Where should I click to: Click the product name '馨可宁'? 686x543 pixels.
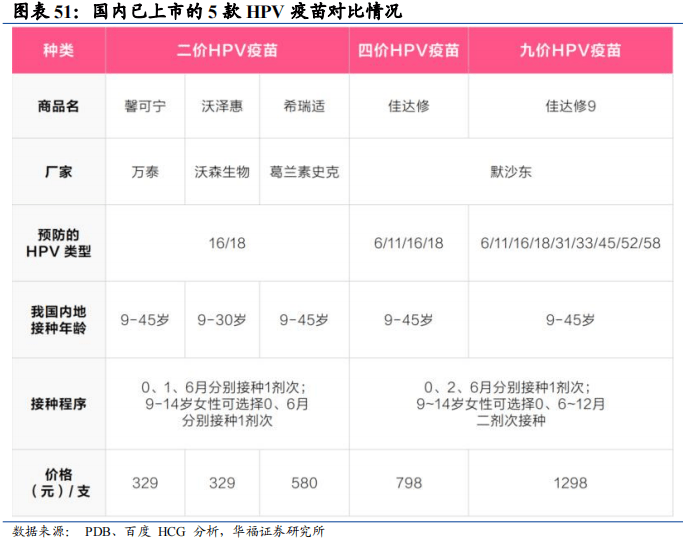click(x=145, y=106)
